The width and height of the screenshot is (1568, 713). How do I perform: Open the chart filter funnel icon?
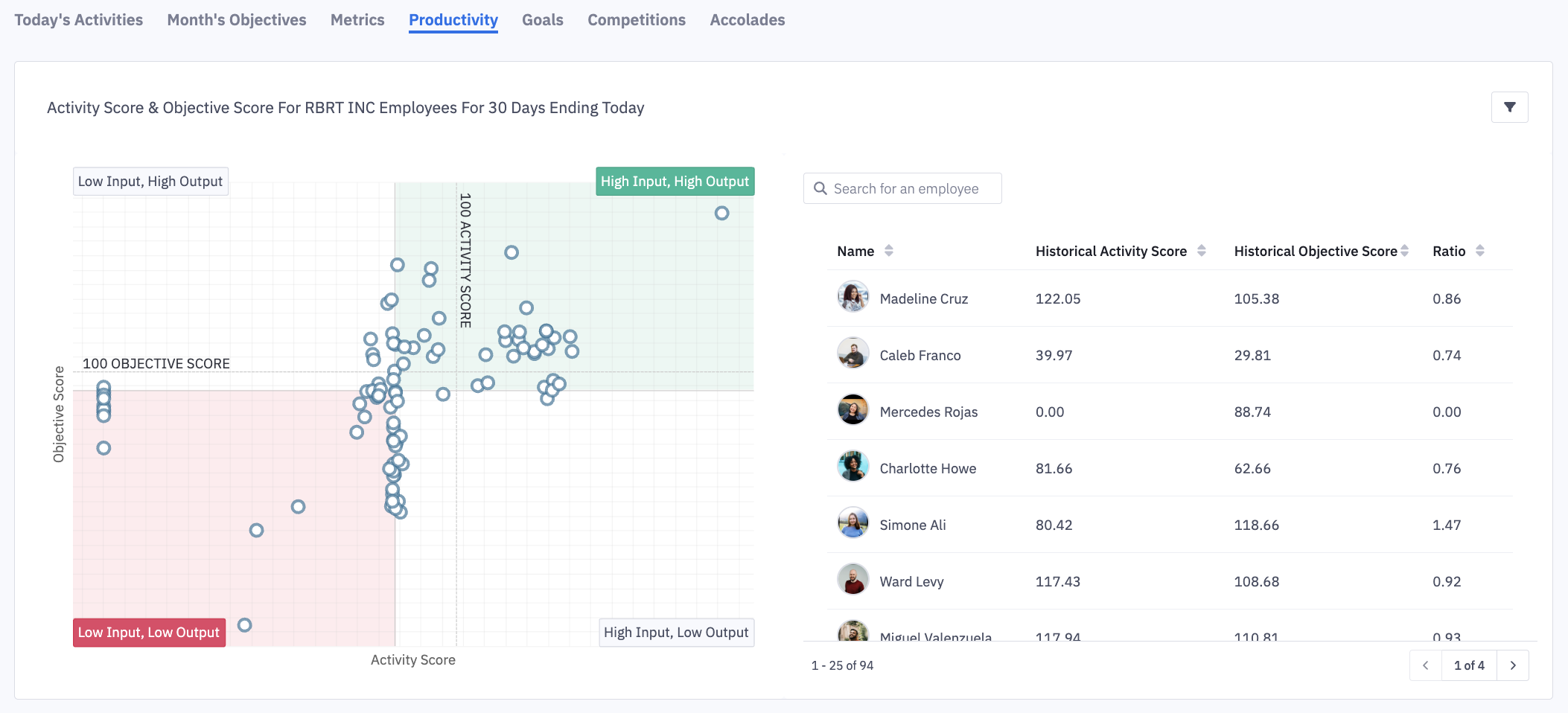[1509, 107]
